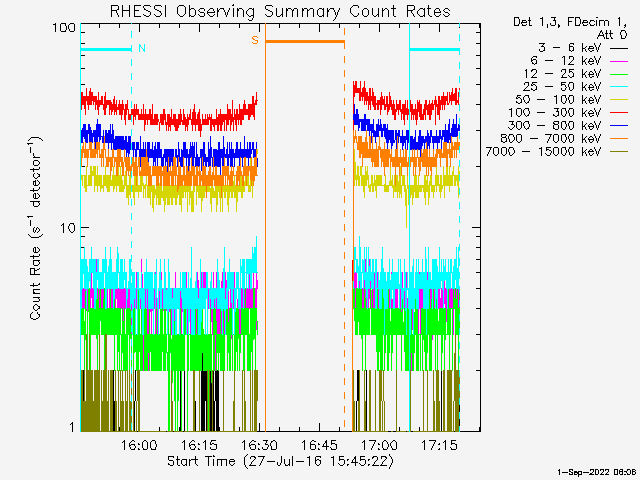Click the orange S interval horizontal bar
This screenshot has height=480, width=640.
click(x=305, y=41)
